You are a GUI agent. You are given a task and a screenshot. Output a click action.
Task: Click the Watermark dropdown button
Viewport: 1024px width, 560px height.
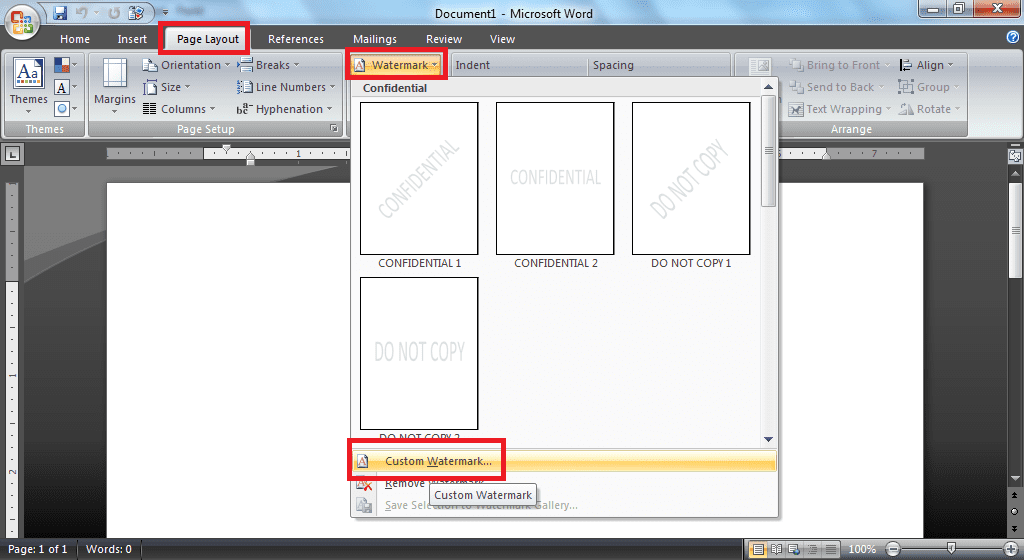(x=396, y=65)
